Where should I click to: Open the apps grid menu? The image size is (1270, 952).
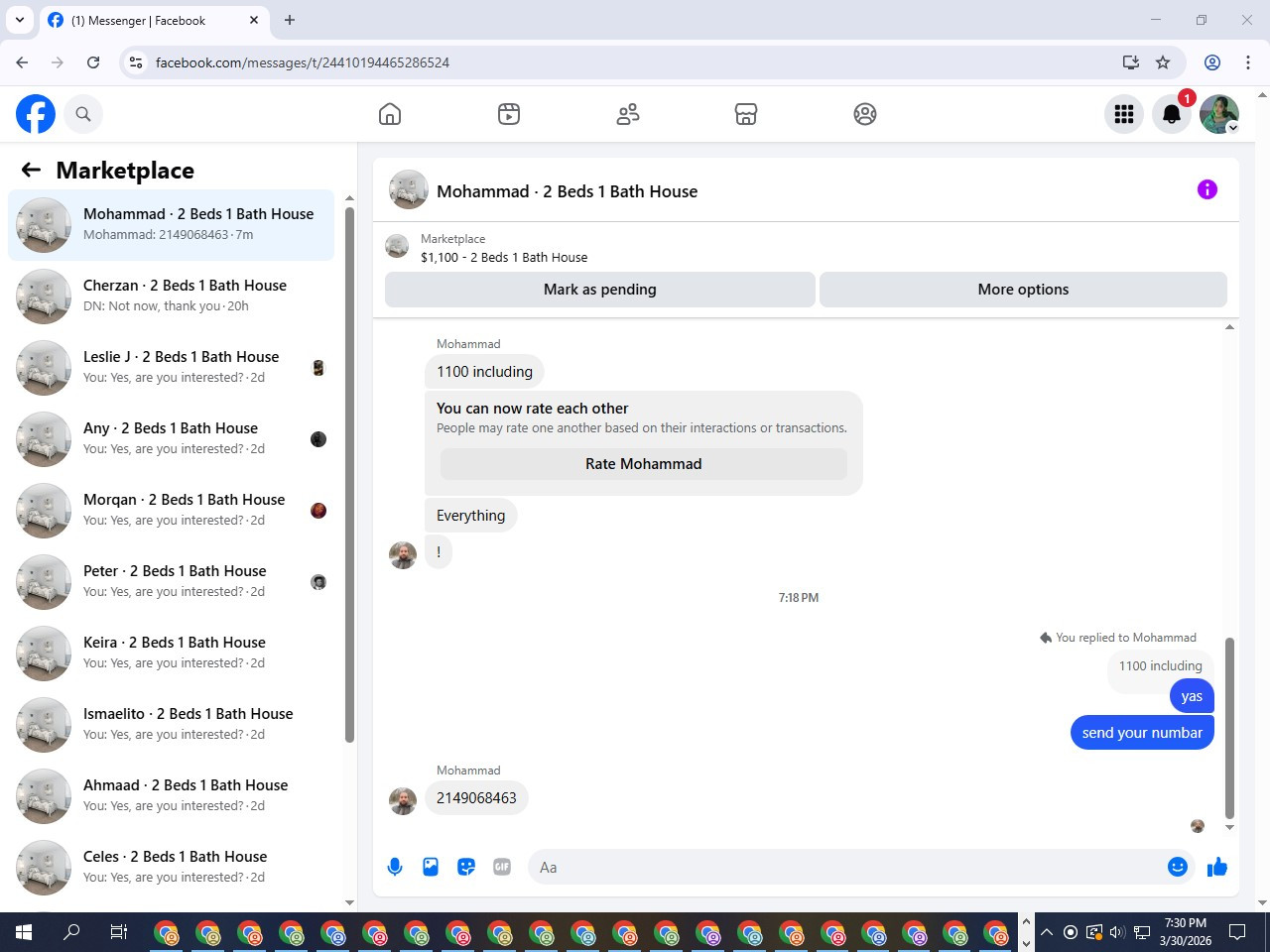tap(1124, 114)
